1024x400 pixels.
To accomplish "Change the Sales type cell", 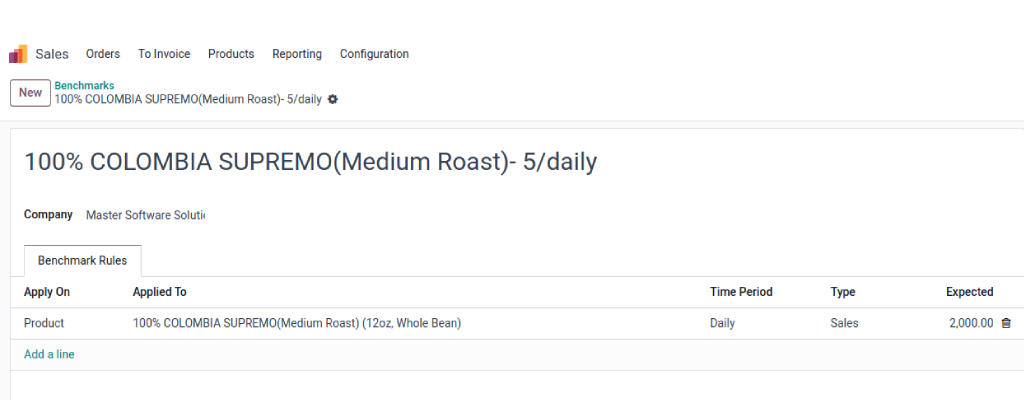I will tap(844, 323).
